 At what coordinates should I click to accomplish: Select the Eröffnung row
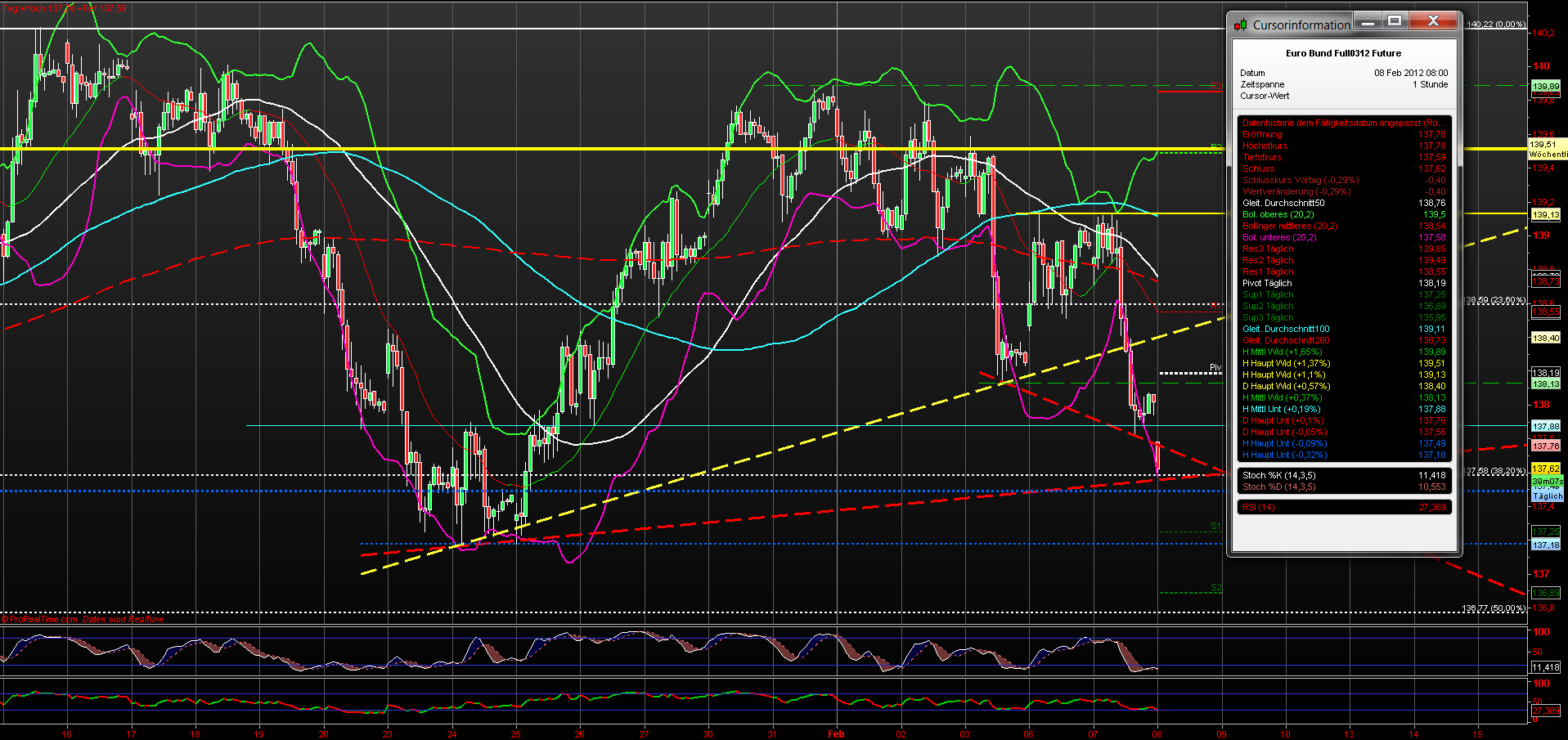[1343, 134]
